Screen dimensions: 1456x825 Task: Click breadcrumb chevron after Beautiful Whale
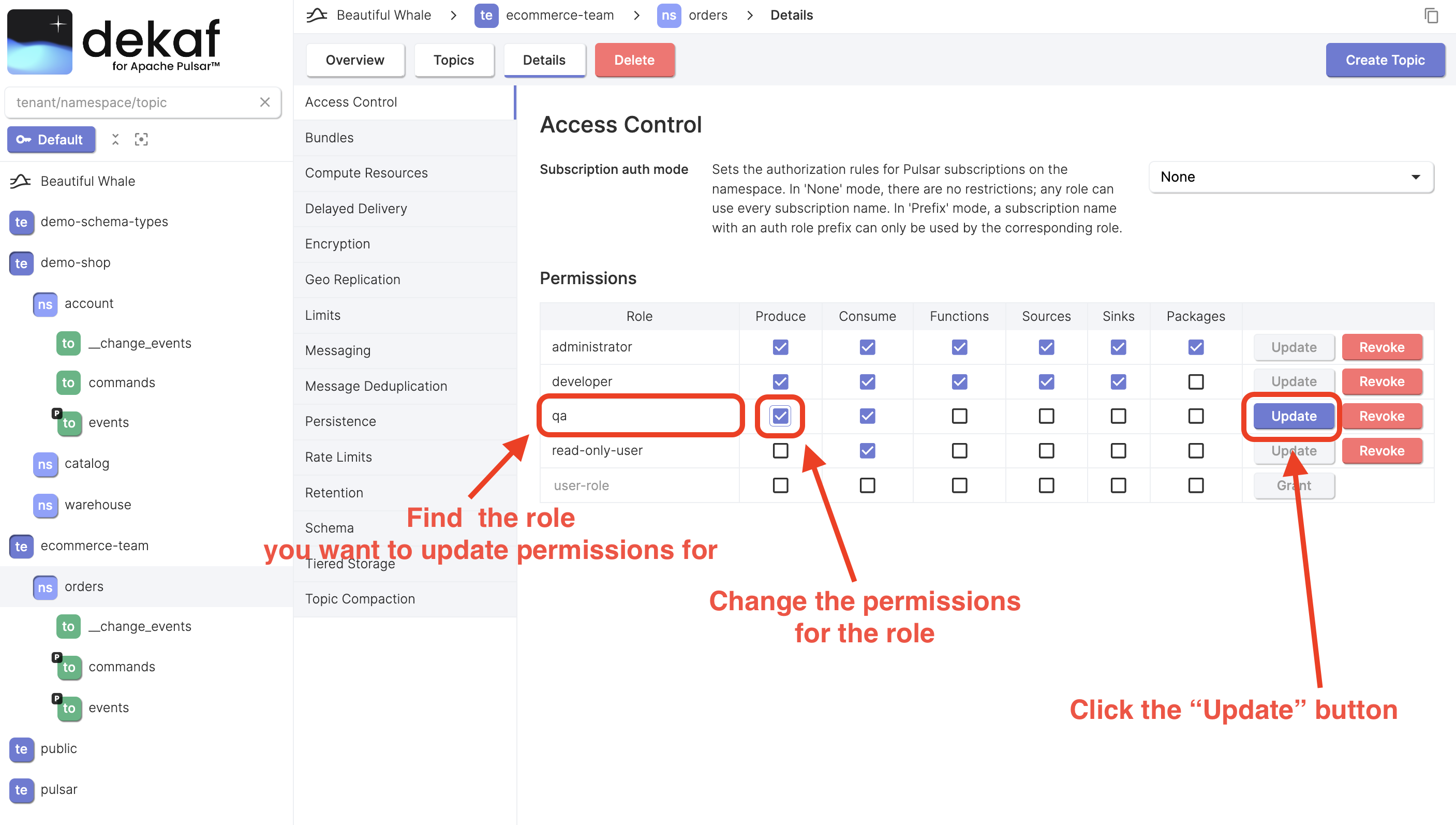pyautogui.click(x=453, y=16)
